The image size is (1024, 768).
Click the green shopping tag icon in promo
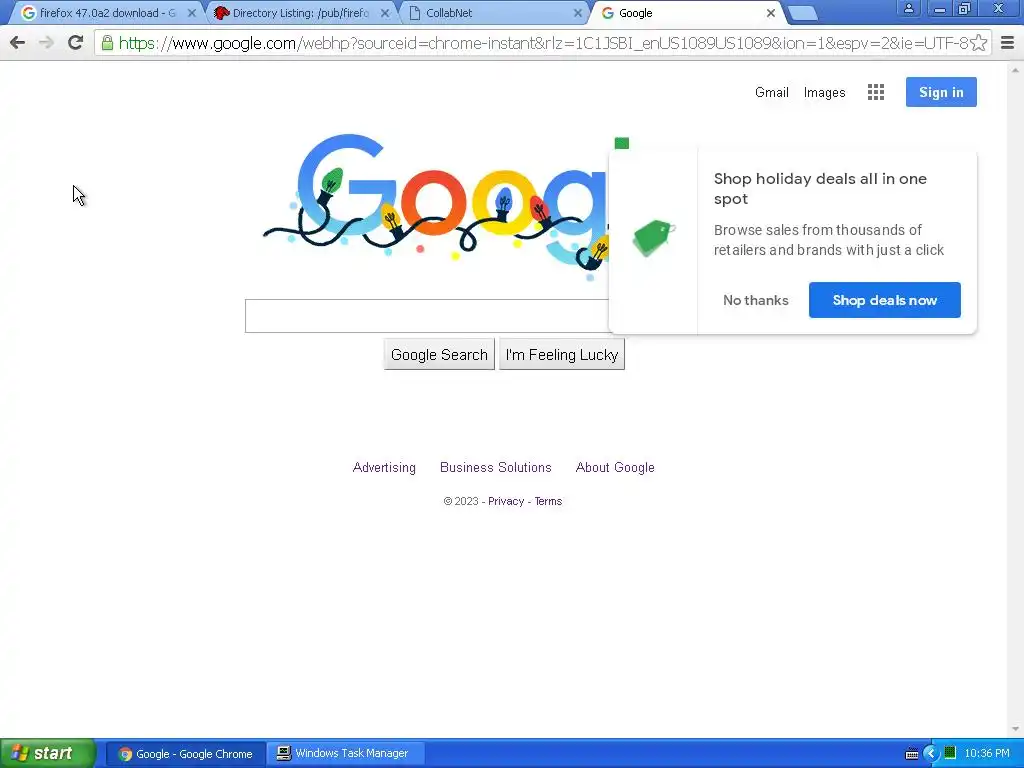[654, 238]
